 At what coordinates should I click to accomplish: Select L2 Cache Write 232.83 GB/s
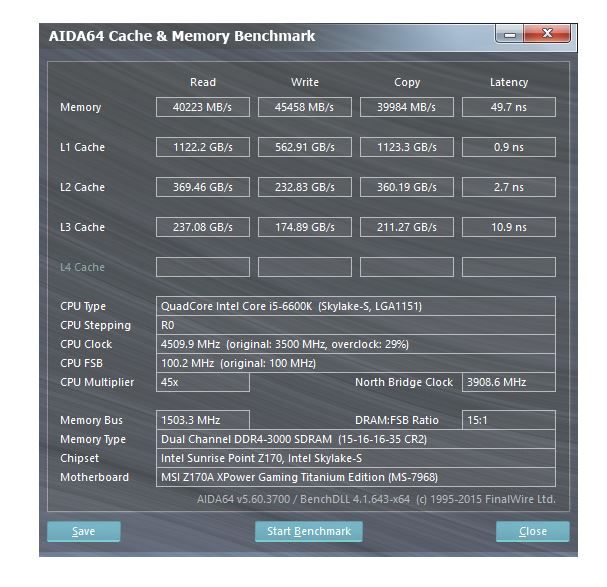tap(305, 187)
